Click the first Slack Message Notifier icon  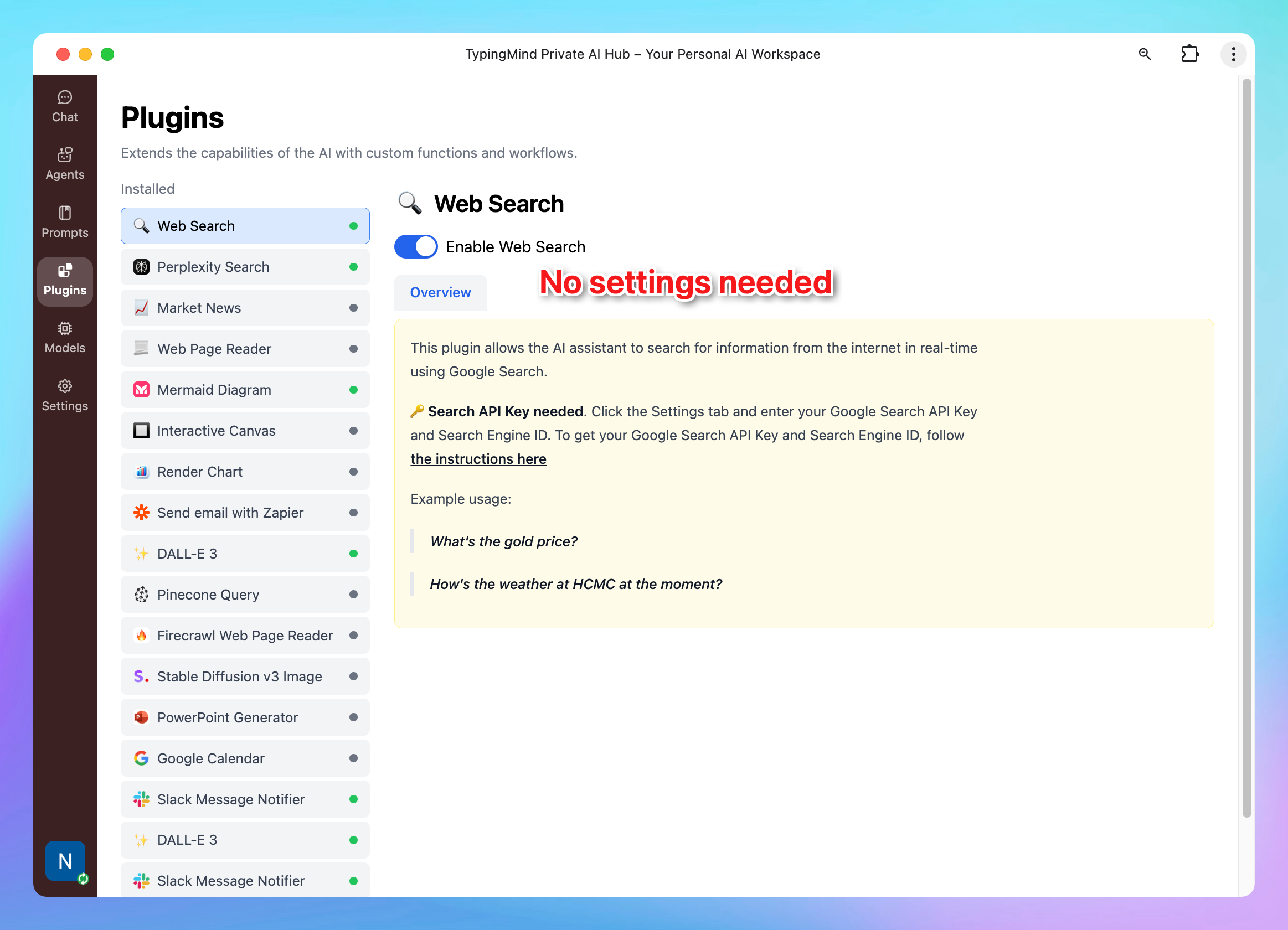[141, 799]
